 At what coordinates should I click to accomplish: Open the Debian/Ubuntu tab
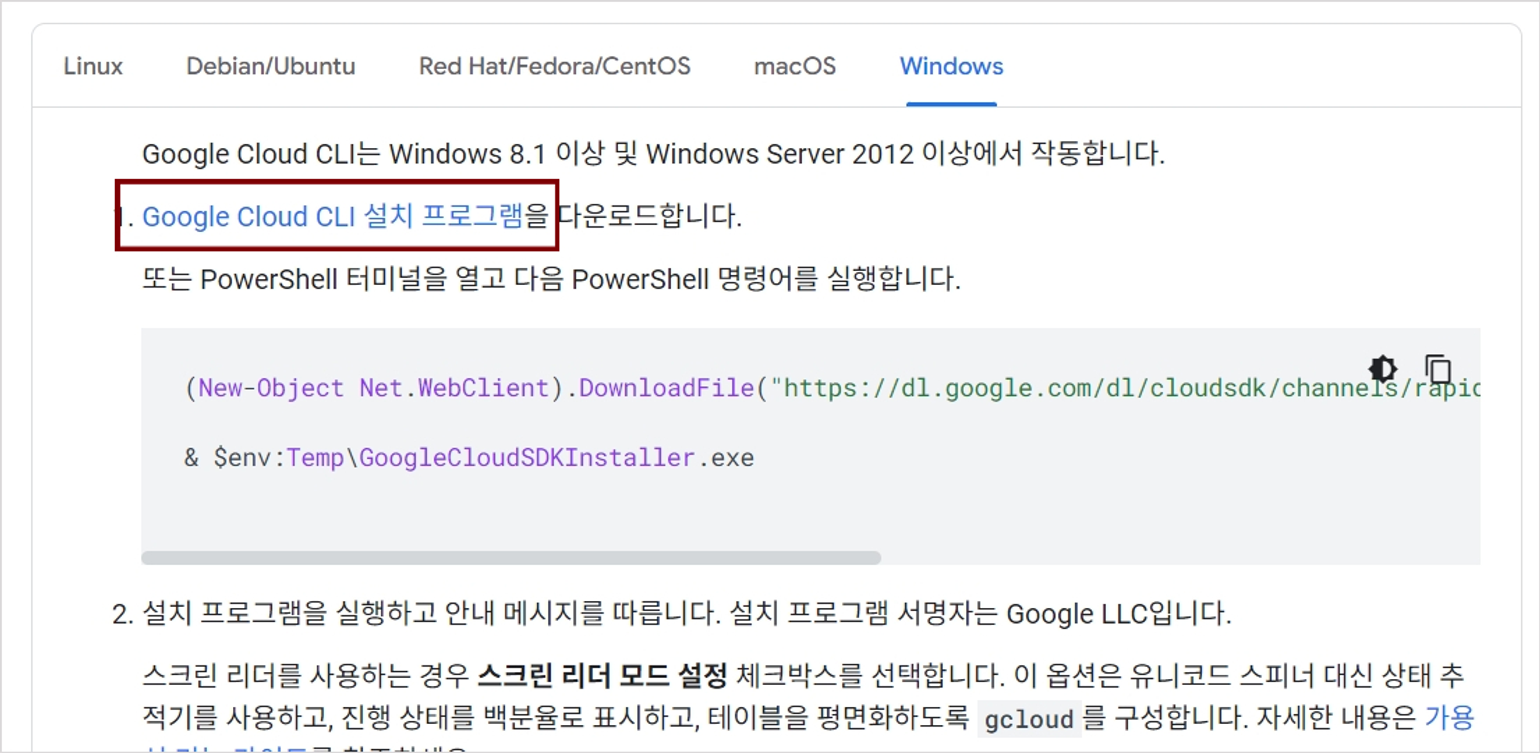point(271,67)
